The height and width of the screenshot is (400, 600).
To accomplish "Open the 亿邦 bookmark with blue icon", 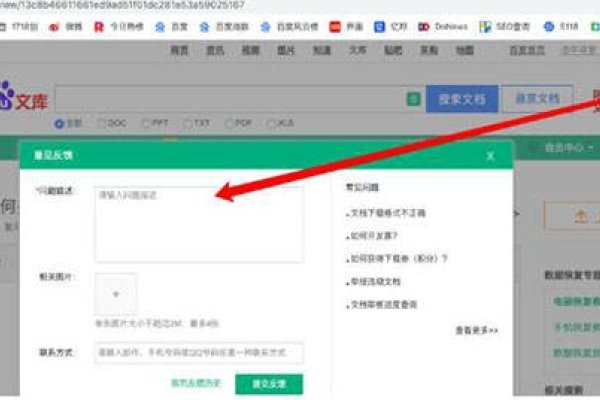I will tap(390, 27).
